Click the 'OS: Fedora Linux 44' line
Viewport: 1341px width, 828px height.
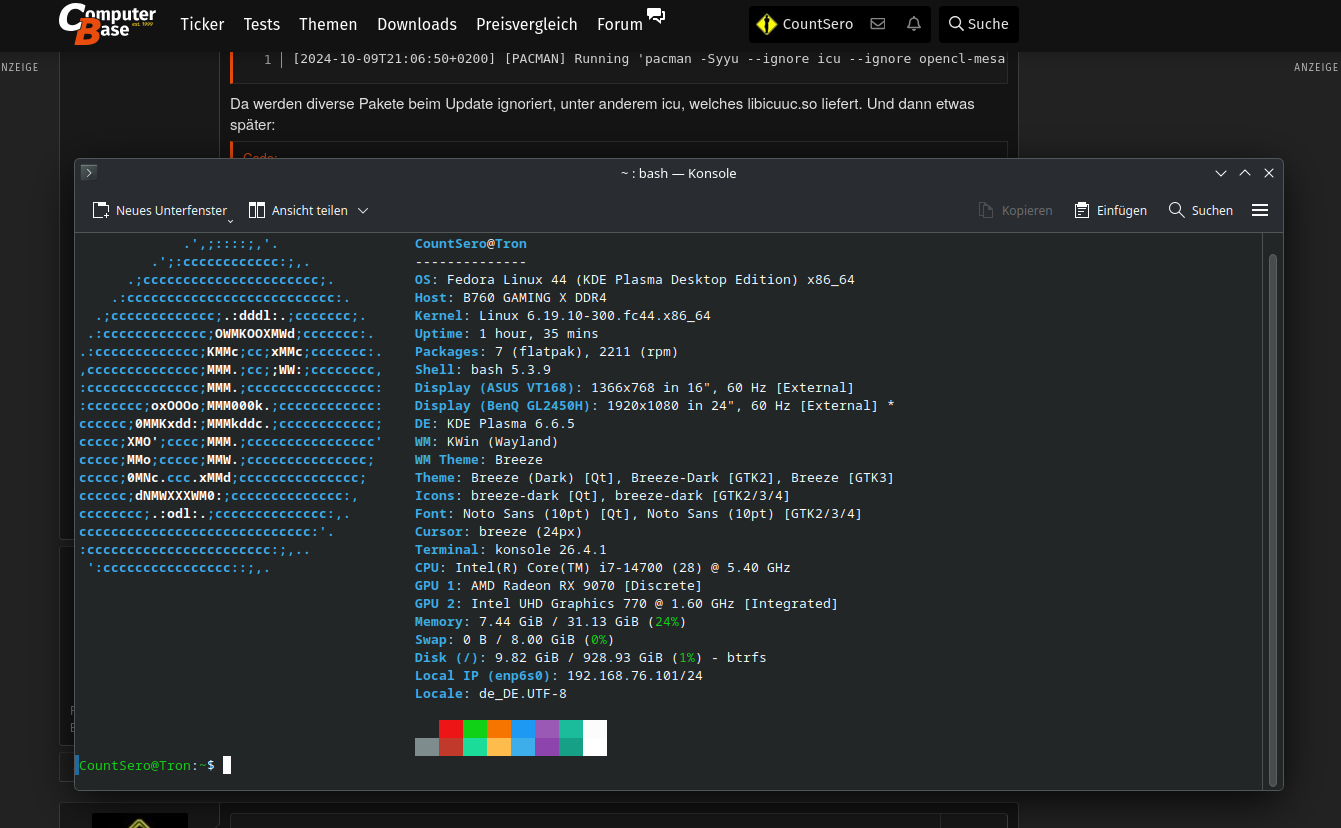(635, 279)
